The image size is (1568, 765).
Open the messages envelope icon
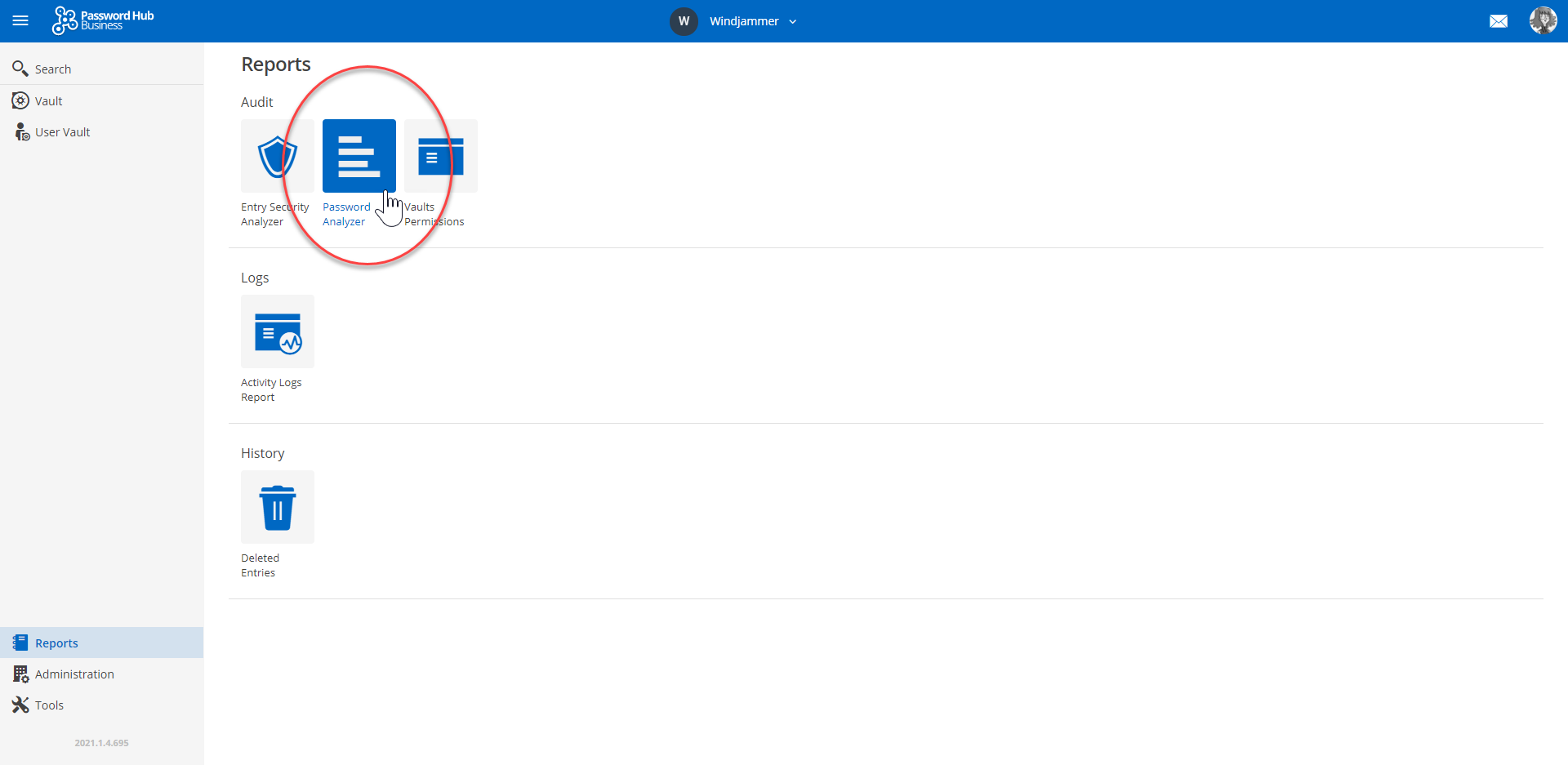1498,21
